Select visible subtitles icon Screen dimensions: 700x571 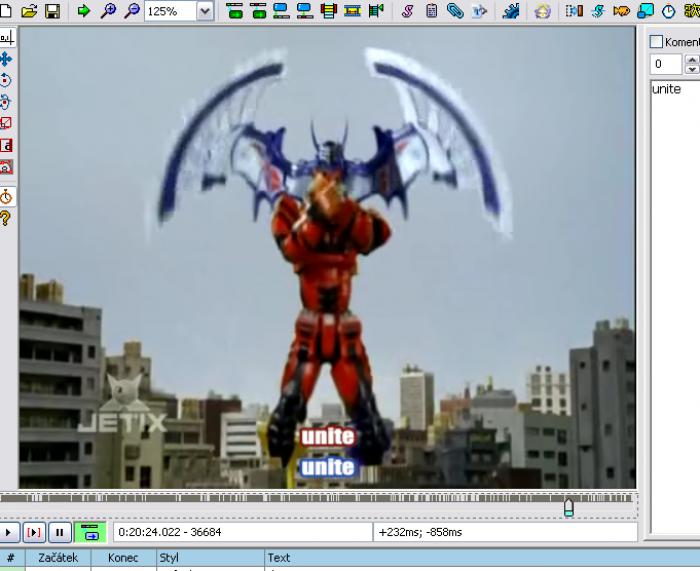329,10
